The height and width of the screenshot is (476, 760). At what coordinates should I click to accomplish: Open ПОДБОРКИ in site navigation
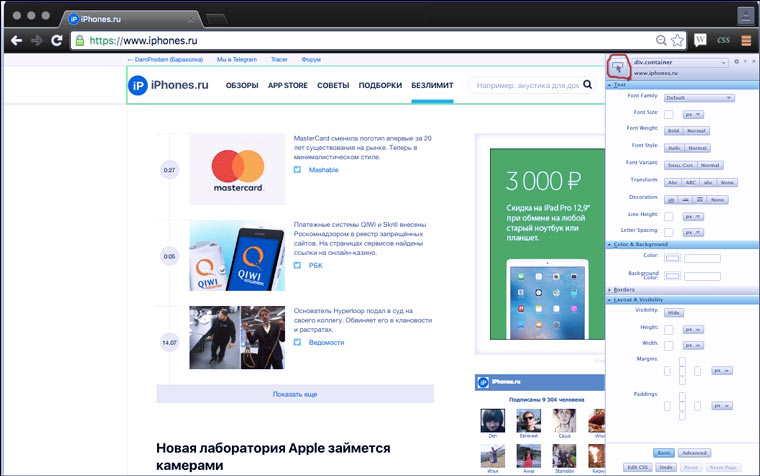click(380, 85)
